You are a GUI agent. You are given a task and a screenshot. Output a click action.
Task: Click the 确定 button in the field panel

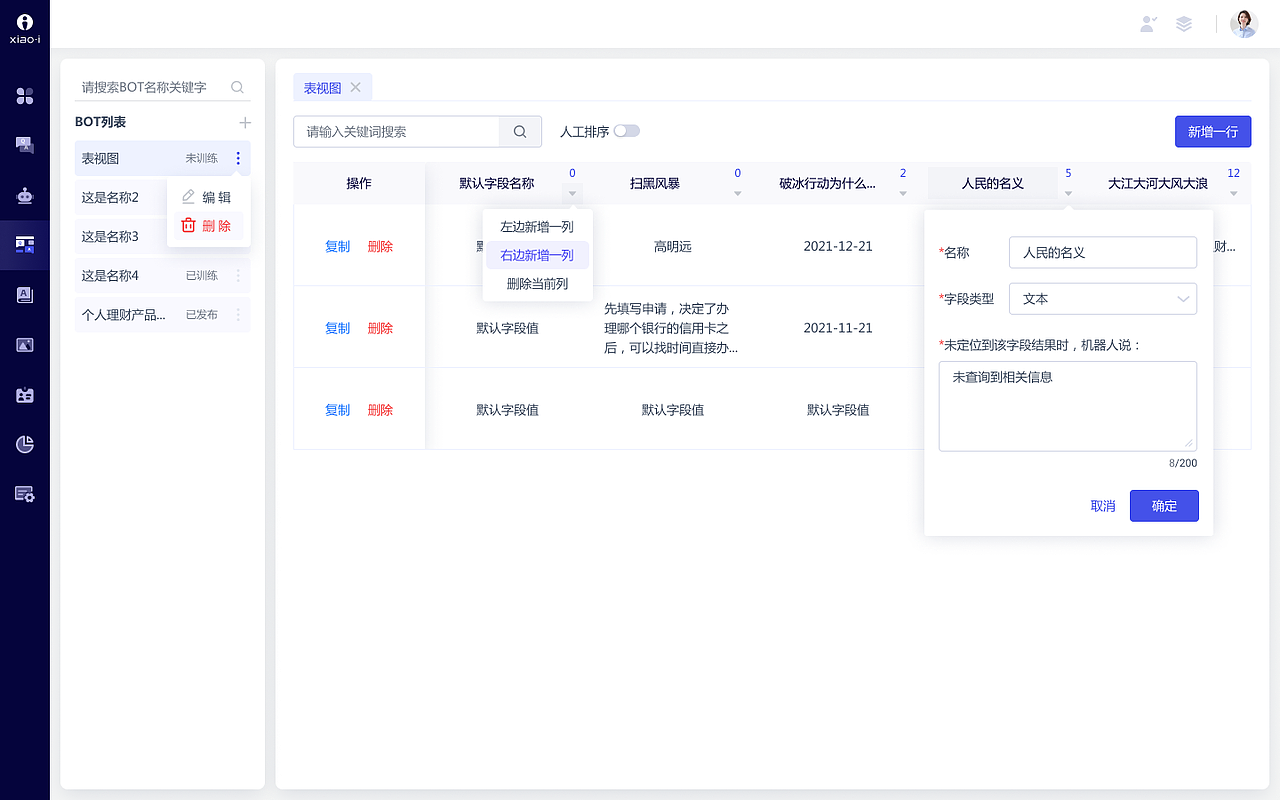point(1164,505)
